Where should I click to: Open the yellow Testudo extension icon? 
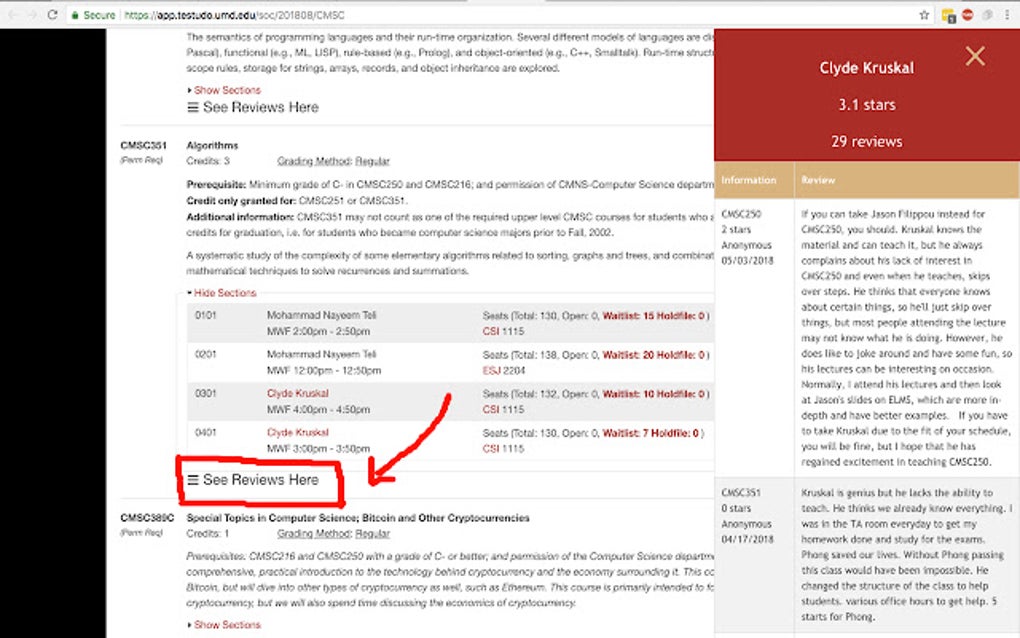click(948, 15)
